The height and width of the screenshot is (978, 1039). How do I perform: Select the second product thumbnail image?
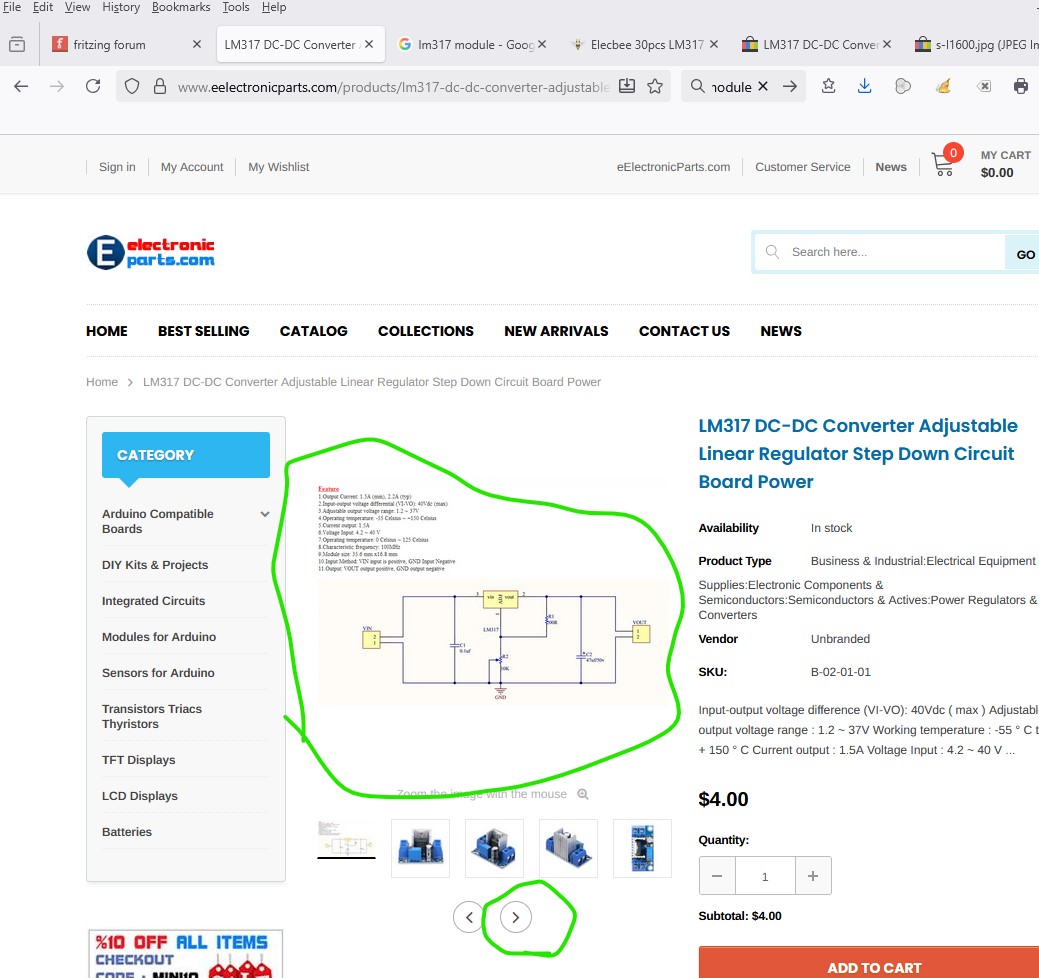(420, 848)
